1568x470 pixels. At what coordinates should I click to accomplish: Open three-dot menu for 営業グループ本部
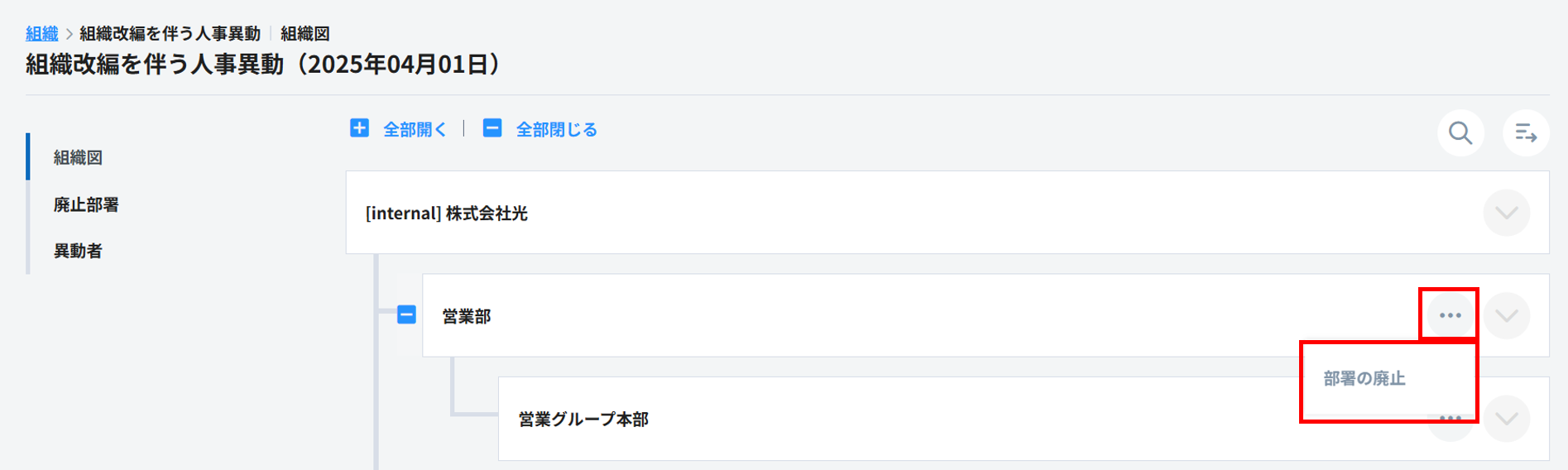1451,419
